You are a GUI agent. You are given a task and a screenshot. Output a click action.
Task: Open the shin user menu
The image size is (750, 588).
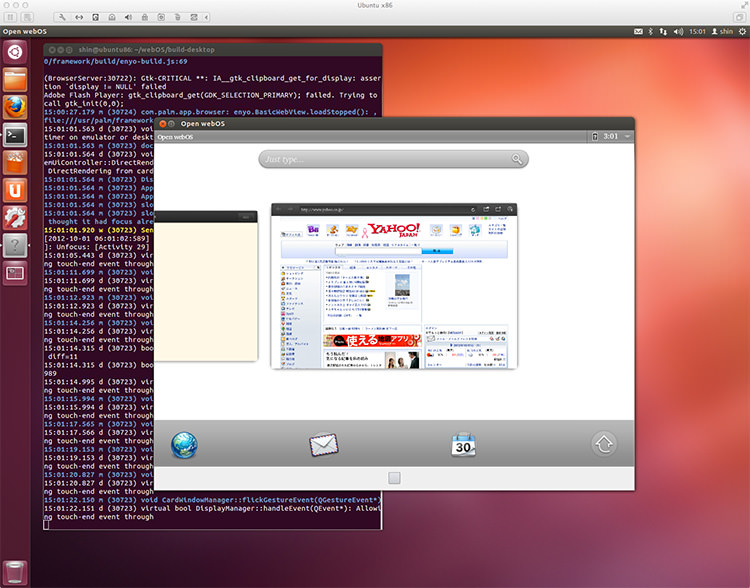pyautogui.click(x=722, y=32)
